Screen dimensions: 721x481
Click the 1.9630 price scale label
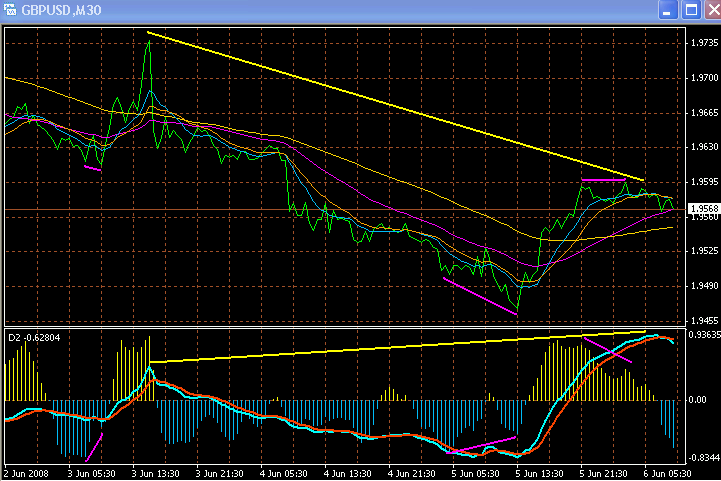pos(704,147)
